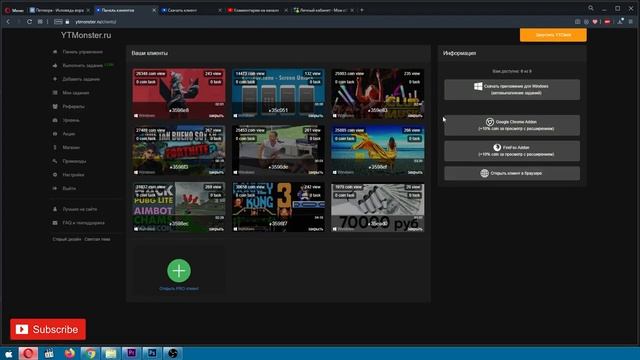Switch to the Скачать клиент browser tab

(191, 10)
